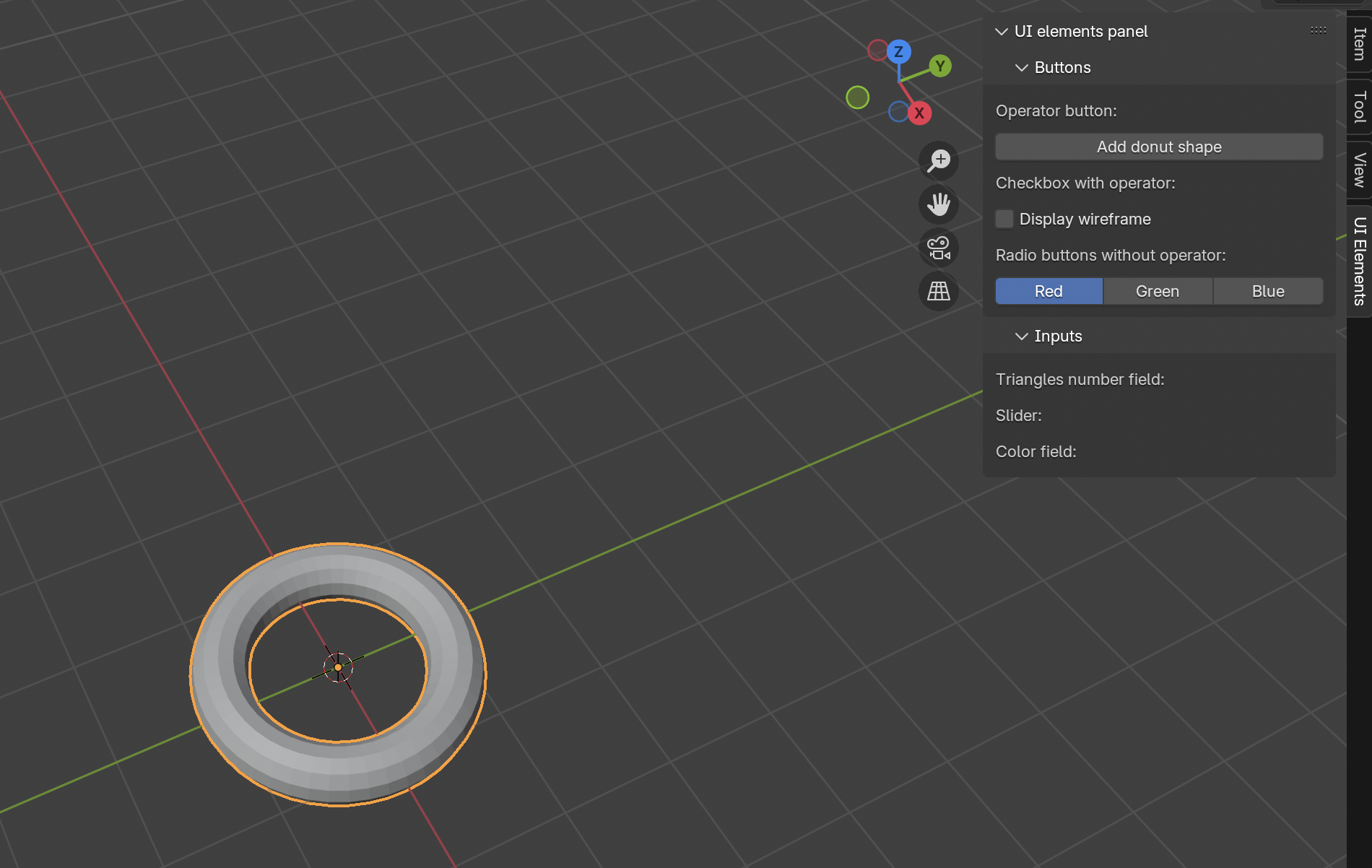The image size is (1372, 868).
Task: Click the negative Z axis gizmo circle
Action: click(x=898, y=112)
